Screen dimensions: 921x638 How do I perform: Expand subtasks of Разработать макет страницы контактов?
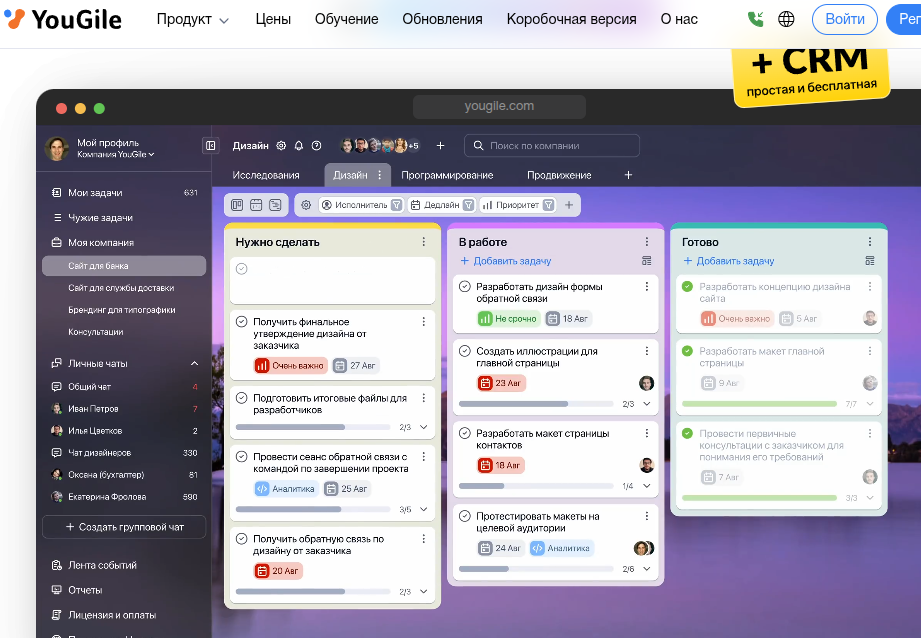[x=647, y=486]
